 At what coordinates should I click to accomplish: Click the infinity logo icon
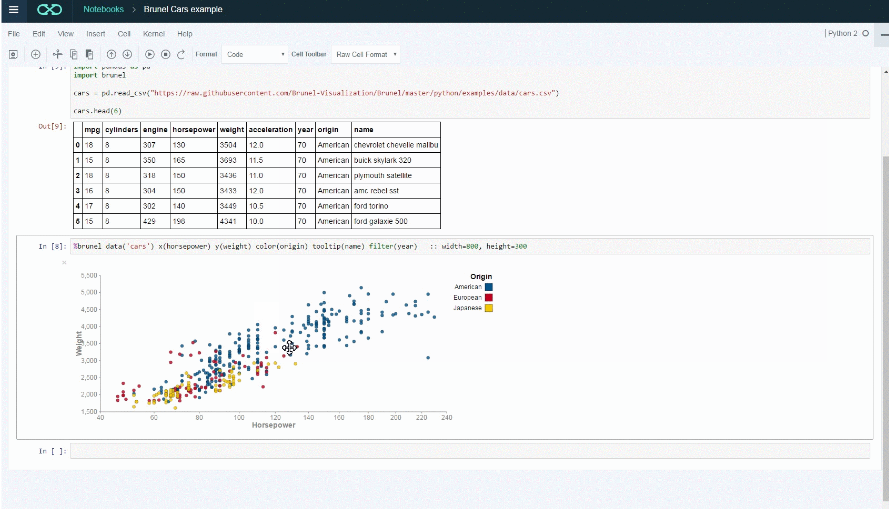coord(49,10)
